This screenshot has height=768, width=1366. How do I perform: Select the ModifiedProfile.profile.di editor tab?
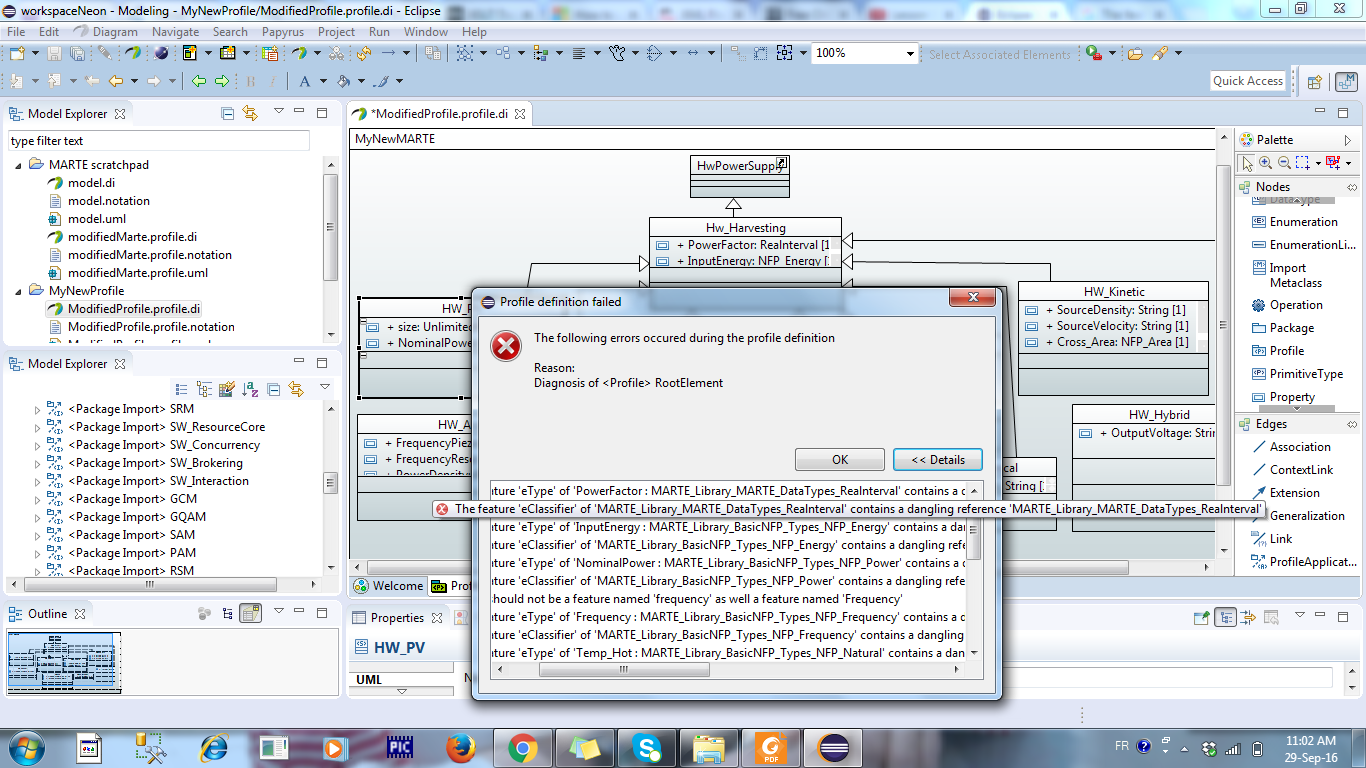(x=440, y=114)
